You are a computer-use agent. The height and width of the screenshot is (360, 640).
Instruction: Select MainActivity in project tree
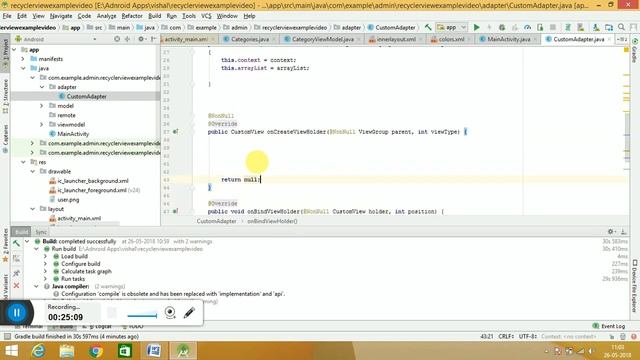coord(73,134)
